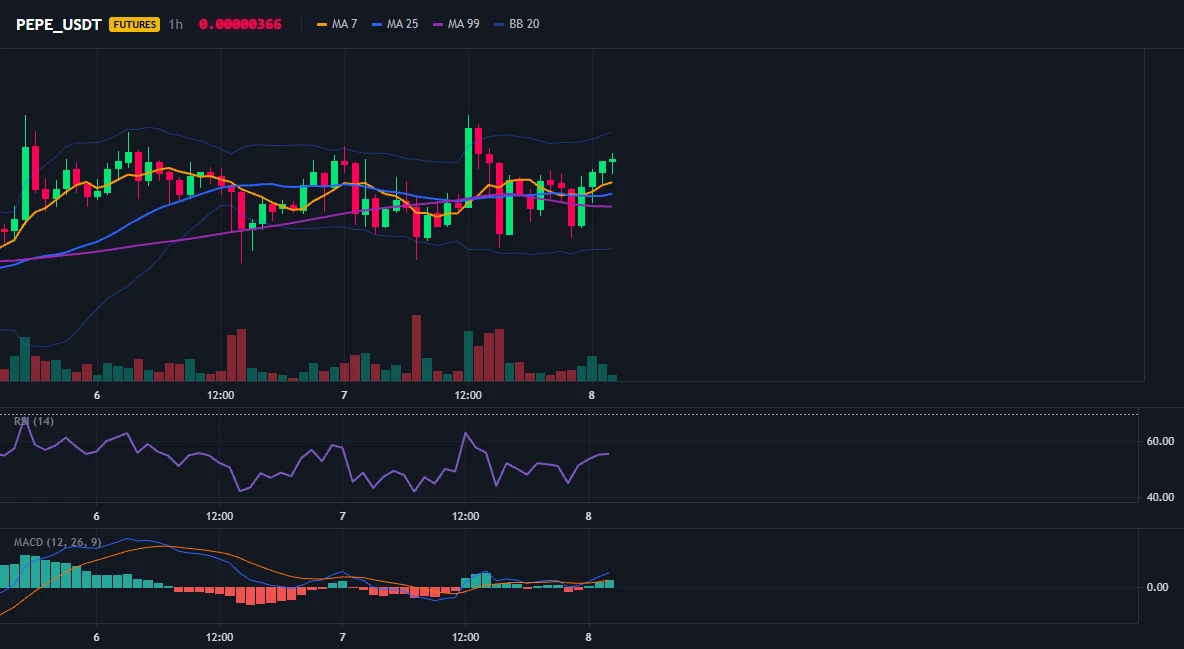Click the 8 date label under price chart

tap(591, 395)
